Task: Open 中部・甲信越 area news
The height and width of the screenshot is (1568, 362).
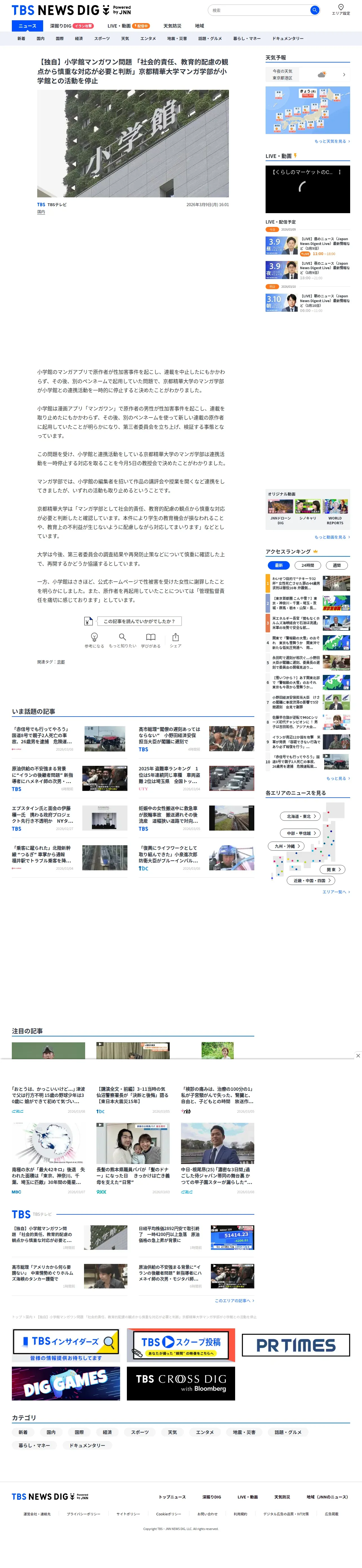Action: pyautogui.click(x=300, y=833)
